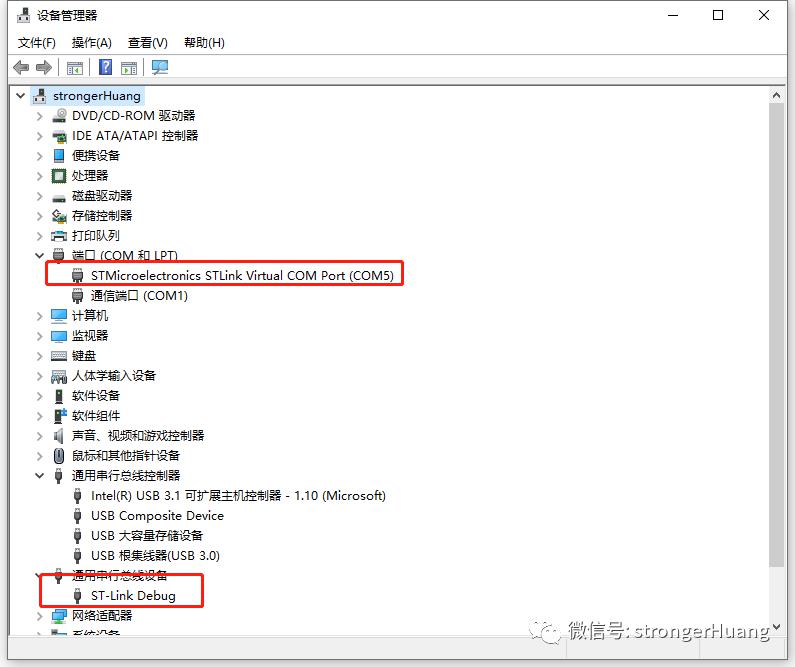This screenshot has width=795, height=667.
Task: Select the 声音、视频和游戏控制器 category
Action: click(x=138, y=435)
